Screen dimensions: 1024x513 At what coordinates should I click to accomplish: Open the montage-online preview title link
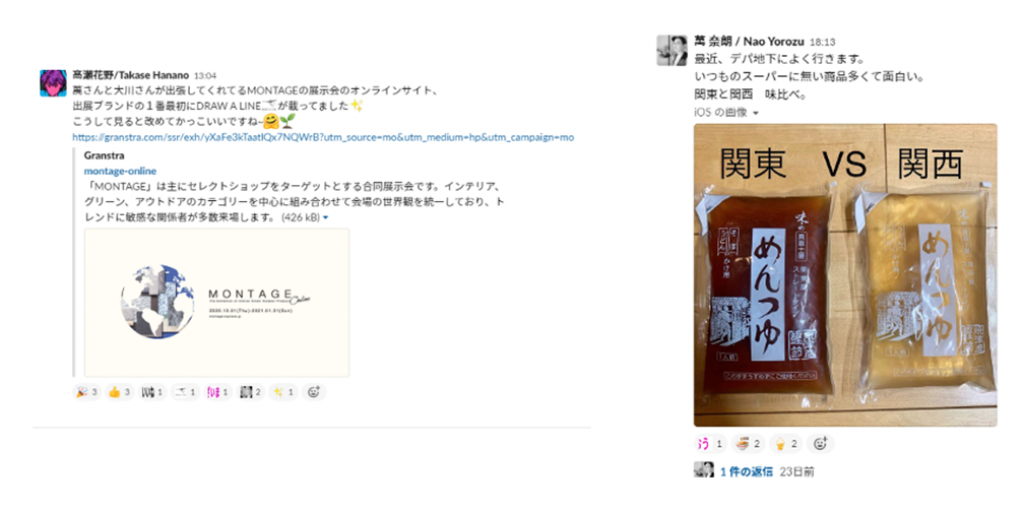(120, 170)
